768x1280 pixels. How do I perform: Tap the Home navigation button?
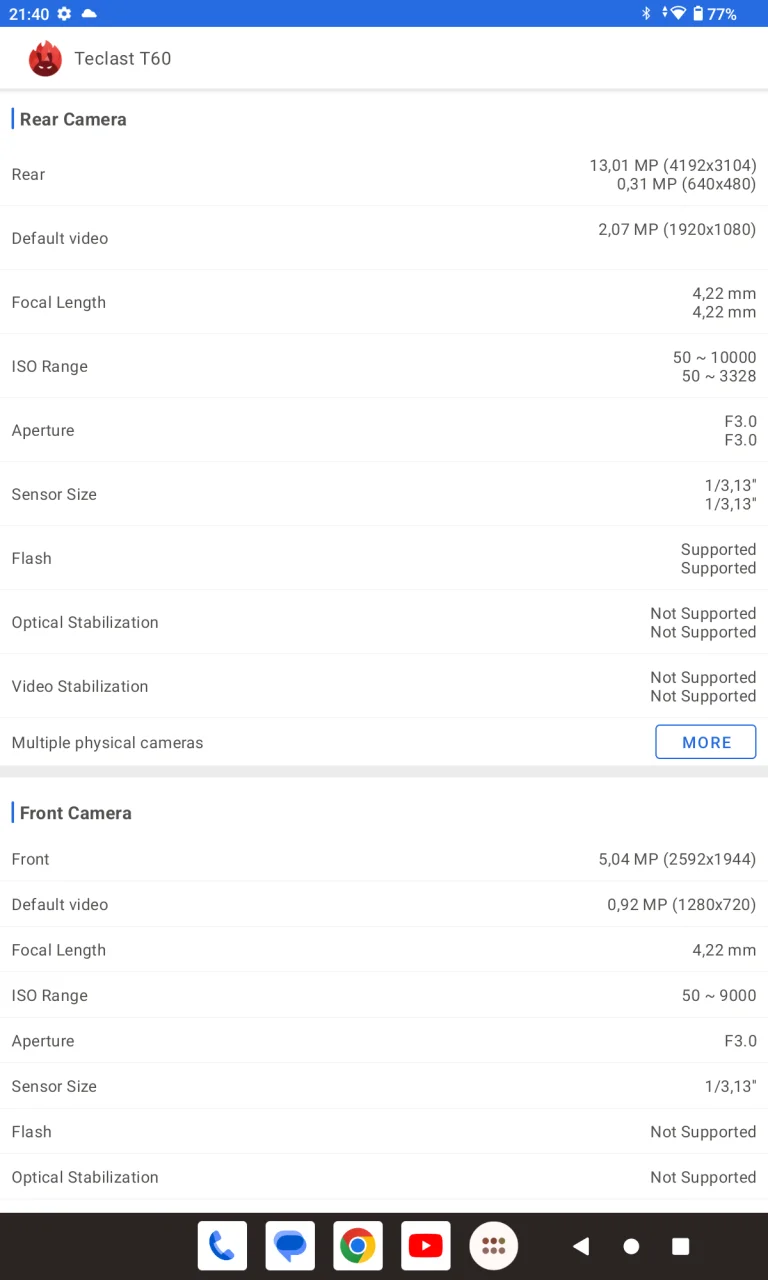point(631,1246)
